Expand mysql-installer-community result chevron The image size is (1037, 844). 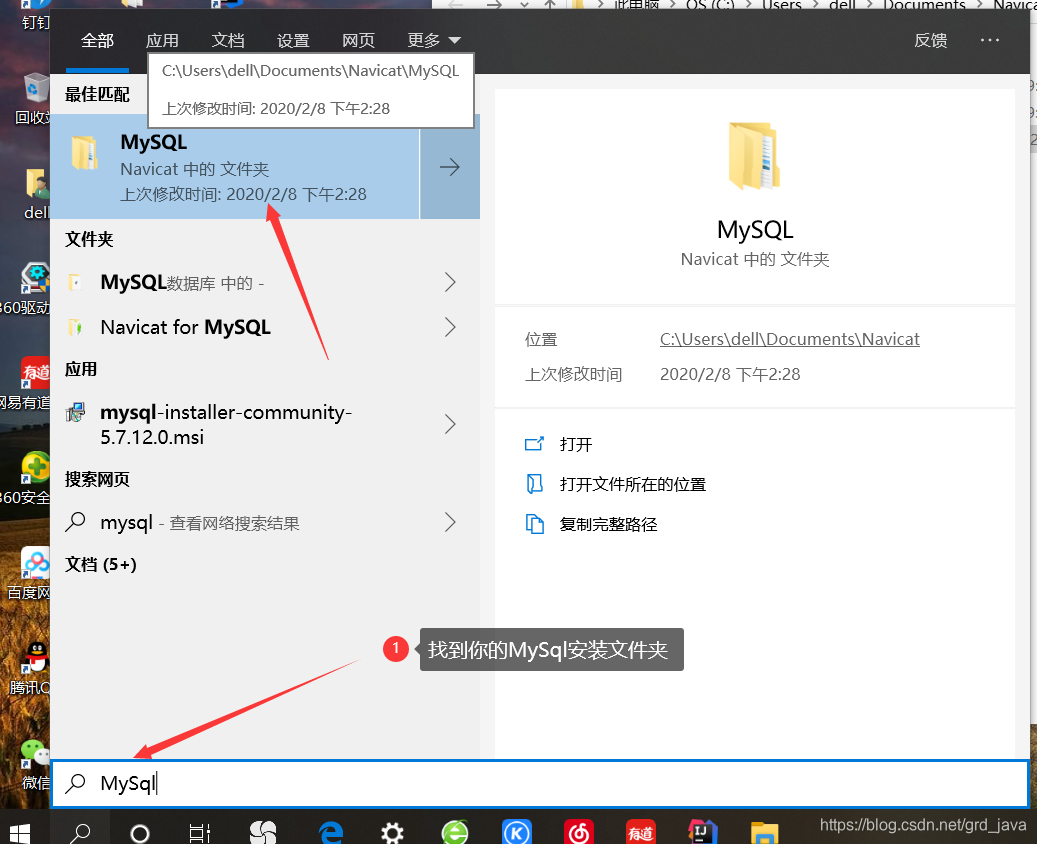450,424
